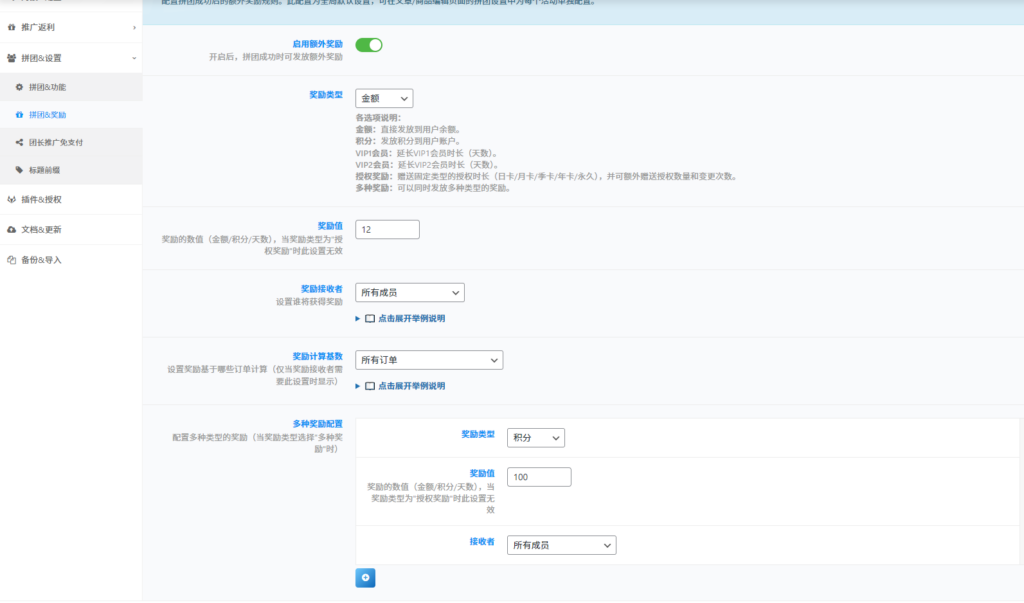1024x603 pixels.
Task: Open the top 奖励类型 dropdown showing 金额
Action: 384,98
